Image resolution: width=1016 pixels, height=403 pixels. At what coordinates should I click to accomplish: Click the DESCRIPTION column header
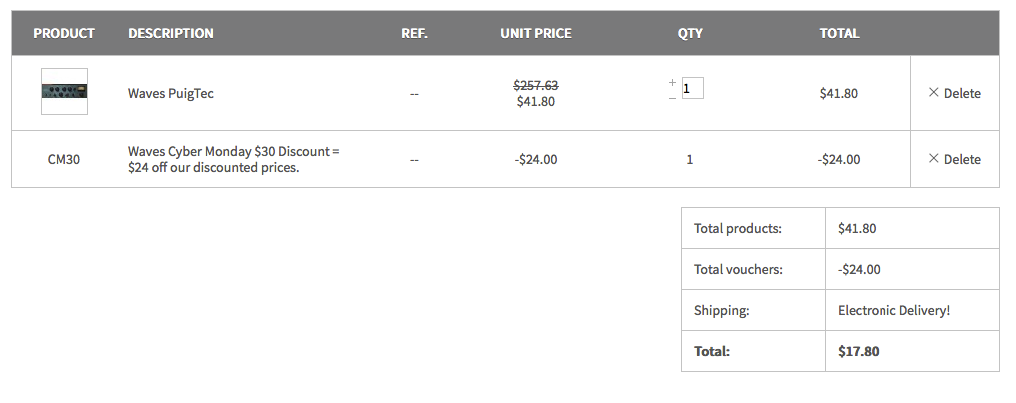tap(170, 33)
